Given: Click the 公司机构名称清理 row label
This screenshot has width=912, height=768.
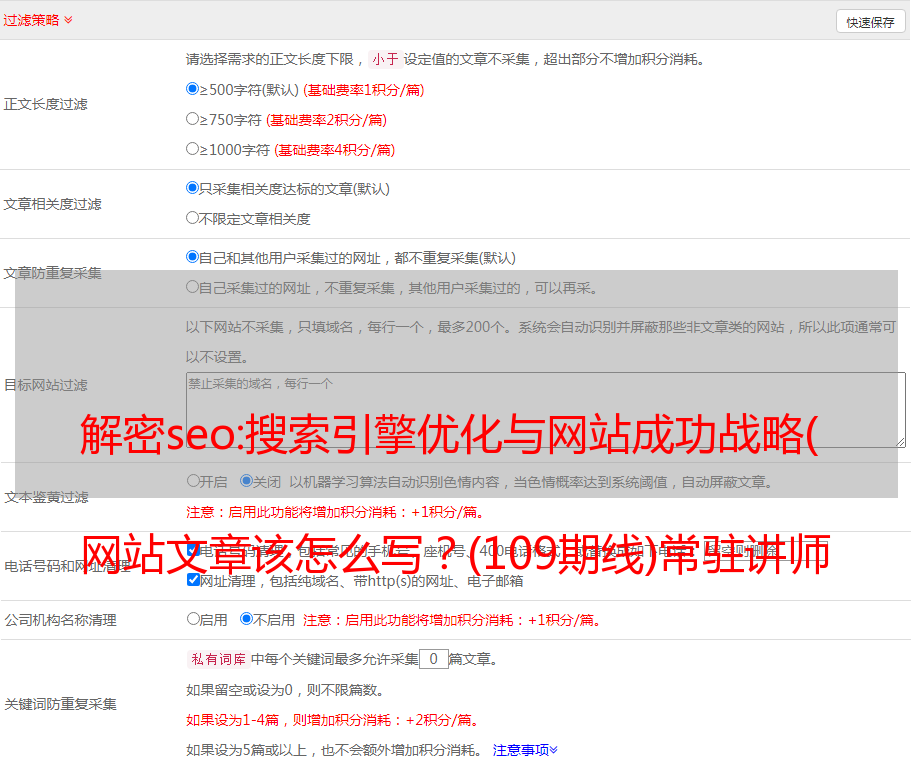Looking at the screenshot, I should click(60, 620).
